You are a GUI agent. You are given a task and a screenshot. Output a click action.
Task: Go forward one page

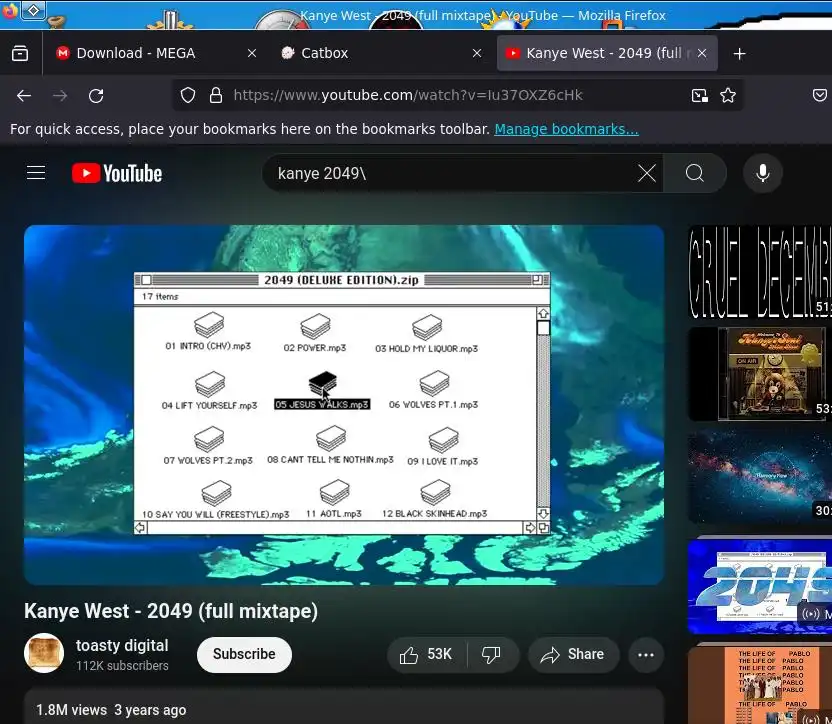[60, 96]
